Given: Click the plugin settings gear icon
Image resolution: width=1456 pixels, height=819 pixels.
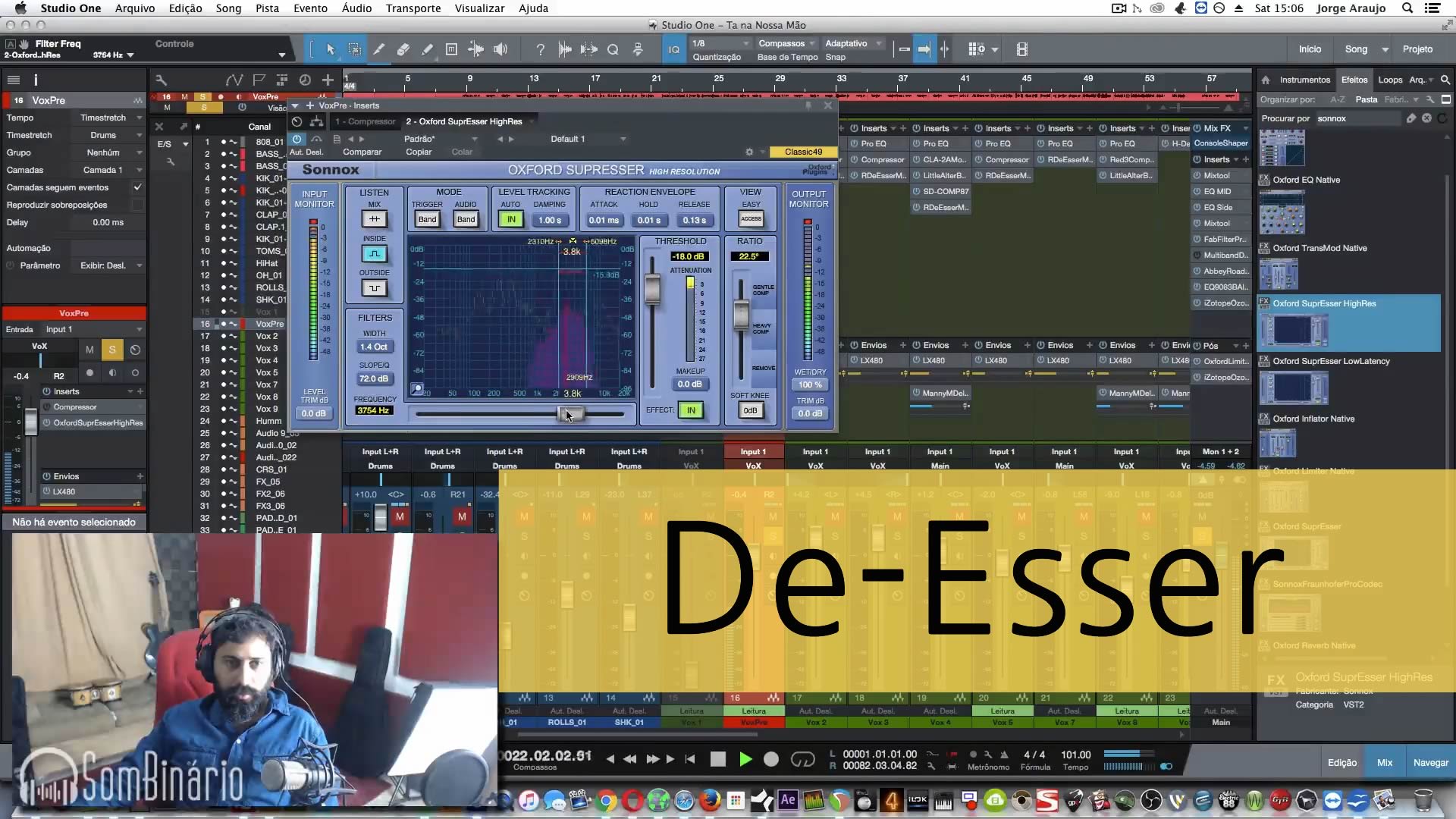Looking at the screenshot, I should click(x=749, y=152).
